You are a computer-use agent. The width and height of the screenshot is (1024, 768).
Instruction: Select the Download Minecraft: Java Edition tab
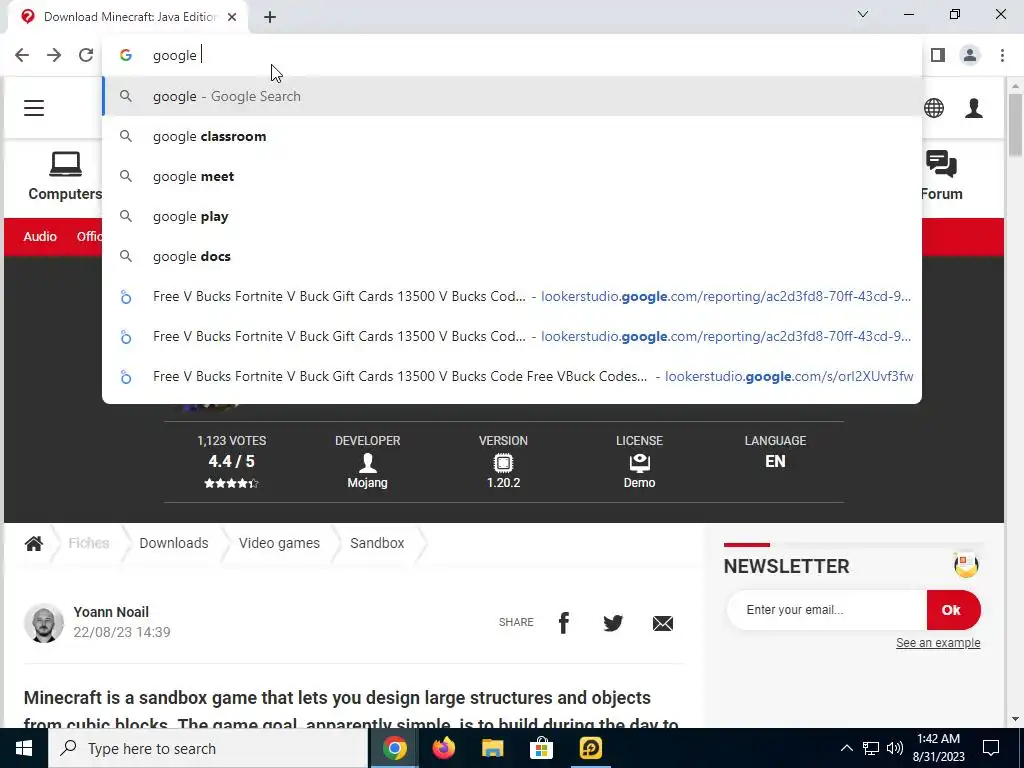[x=128, y=17]
